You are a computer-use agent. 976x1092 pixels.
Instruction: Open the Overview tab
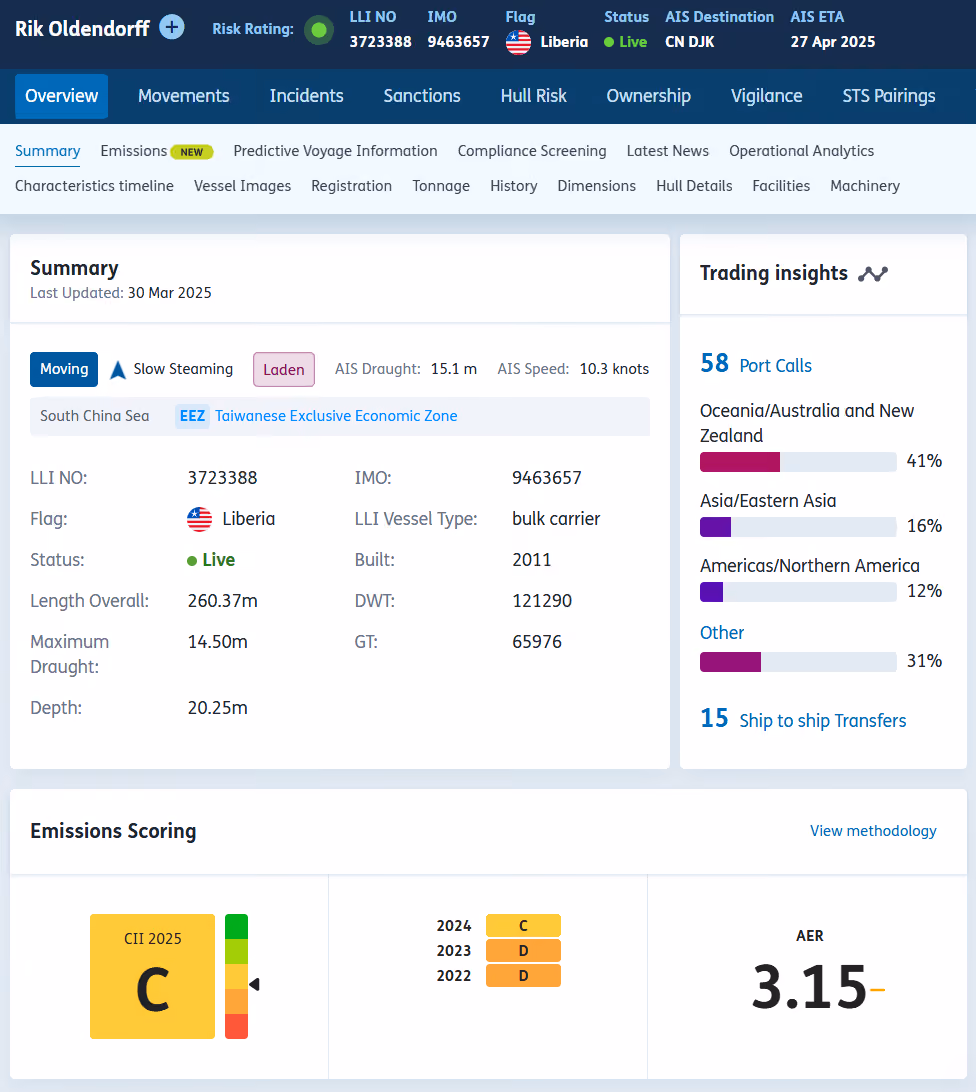coord(61,96)
